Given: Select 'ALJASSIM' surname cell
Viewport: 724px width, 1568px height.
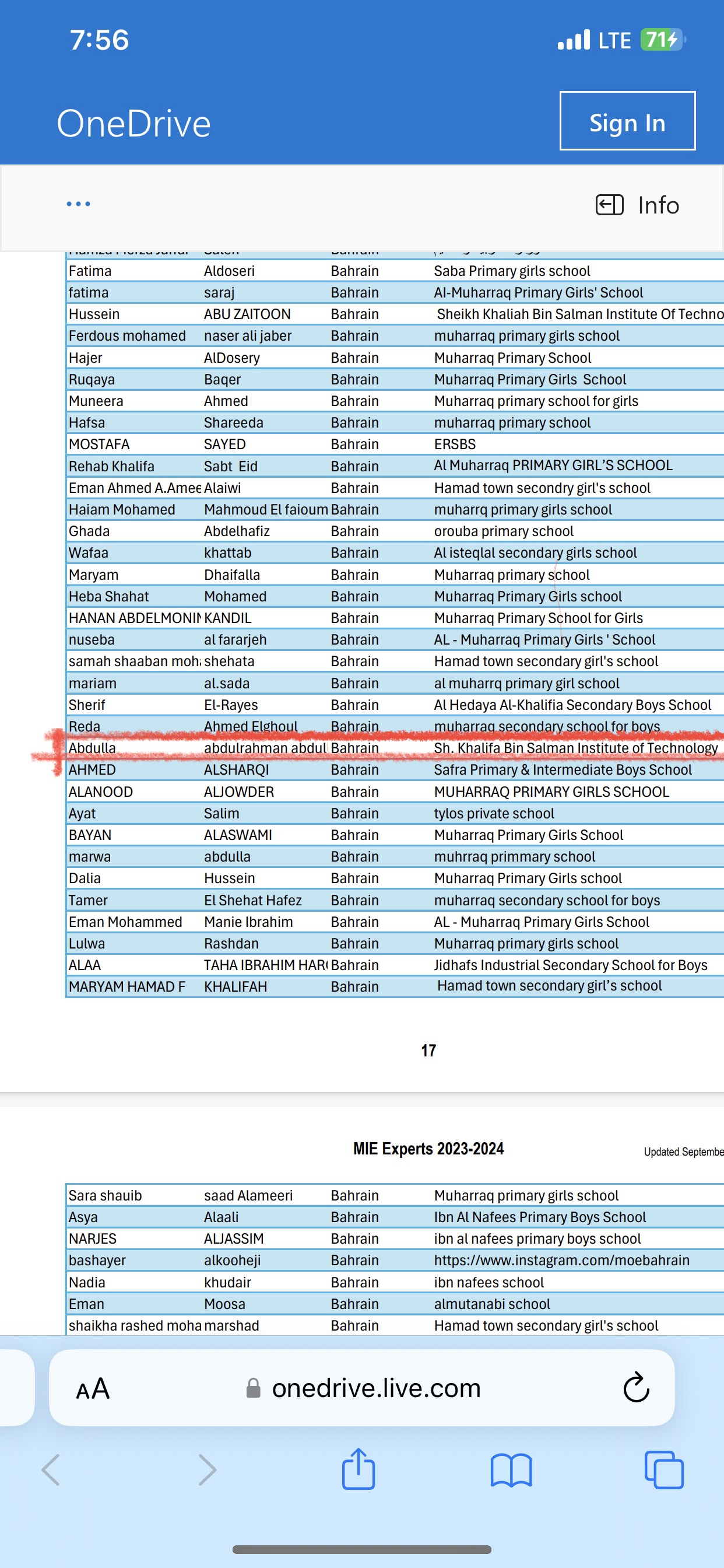Looking at the screenshot, I should coord(234,1238).
